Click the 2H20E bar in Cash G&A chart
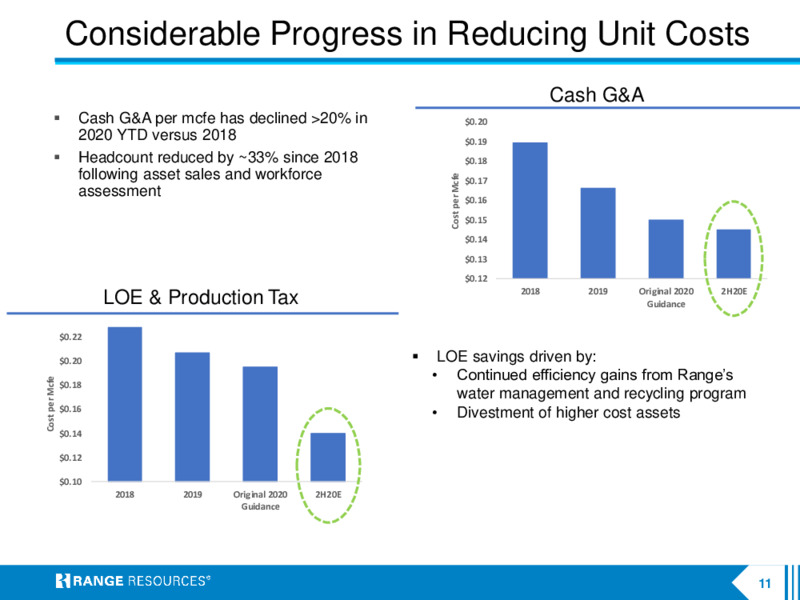The image size is (800, 600). (x=734, y=254)
